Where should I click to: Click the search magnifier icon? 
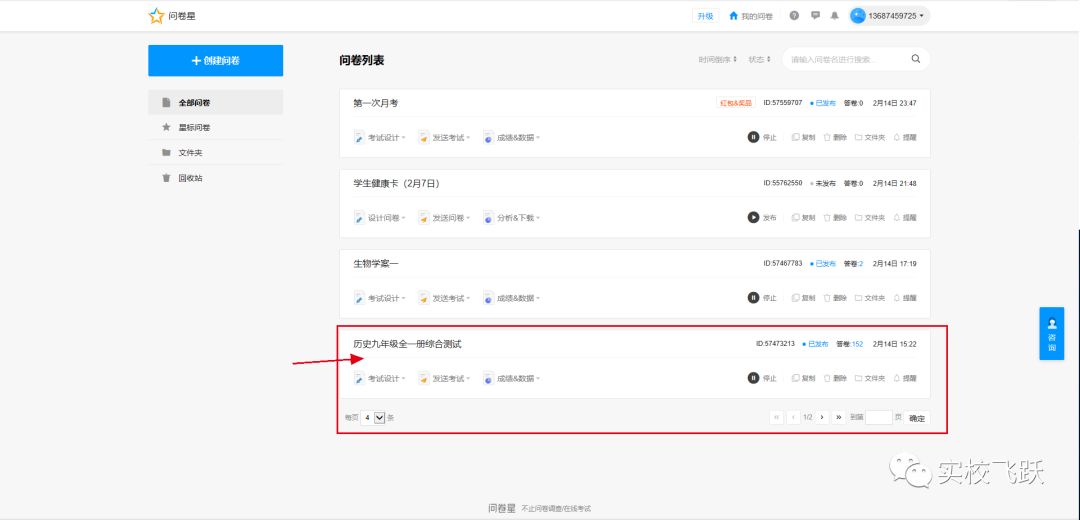point(915,59)
